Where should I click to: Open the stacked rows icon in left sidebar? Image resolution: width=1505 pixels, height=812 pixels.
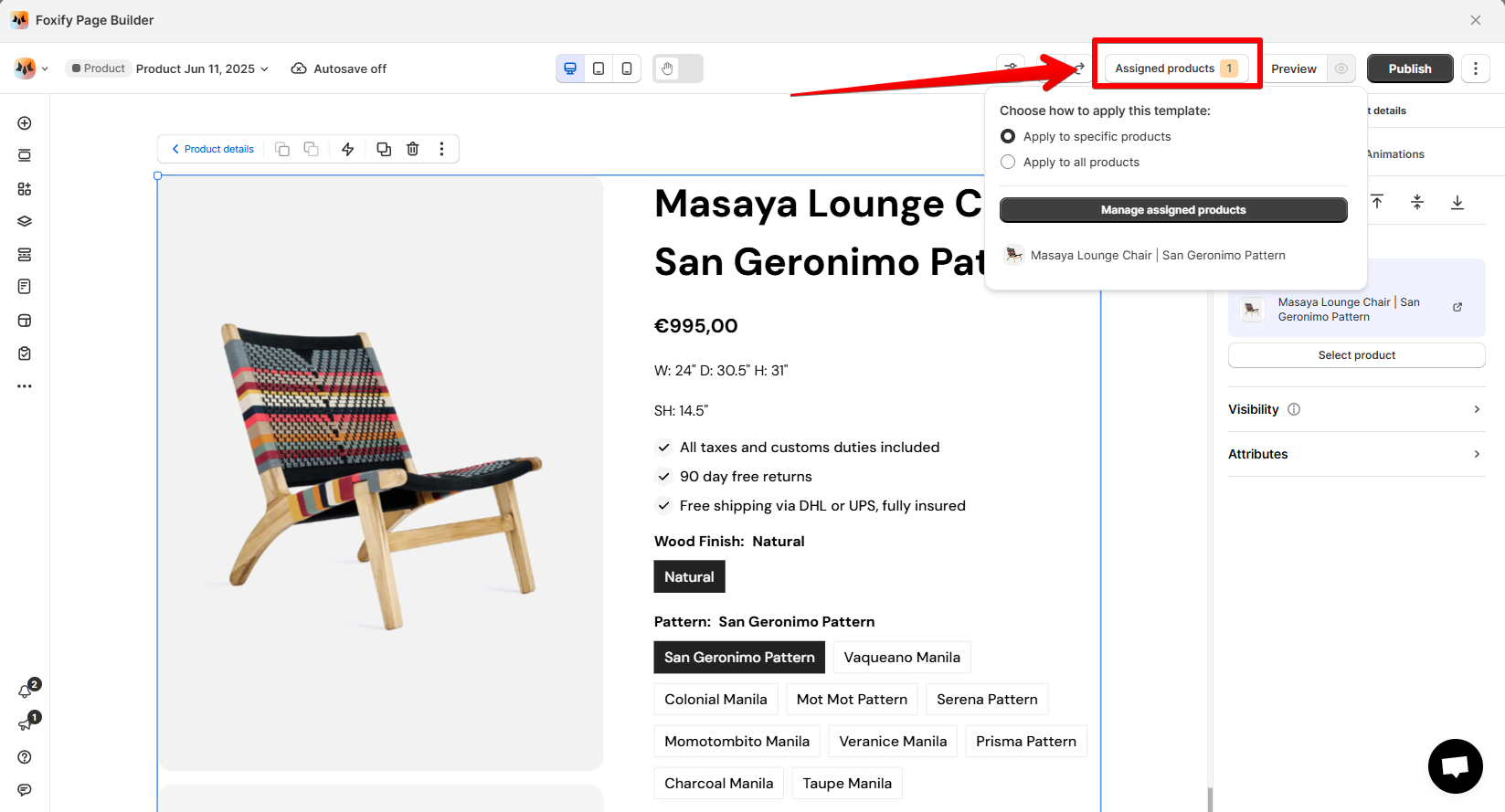(25, 254)
